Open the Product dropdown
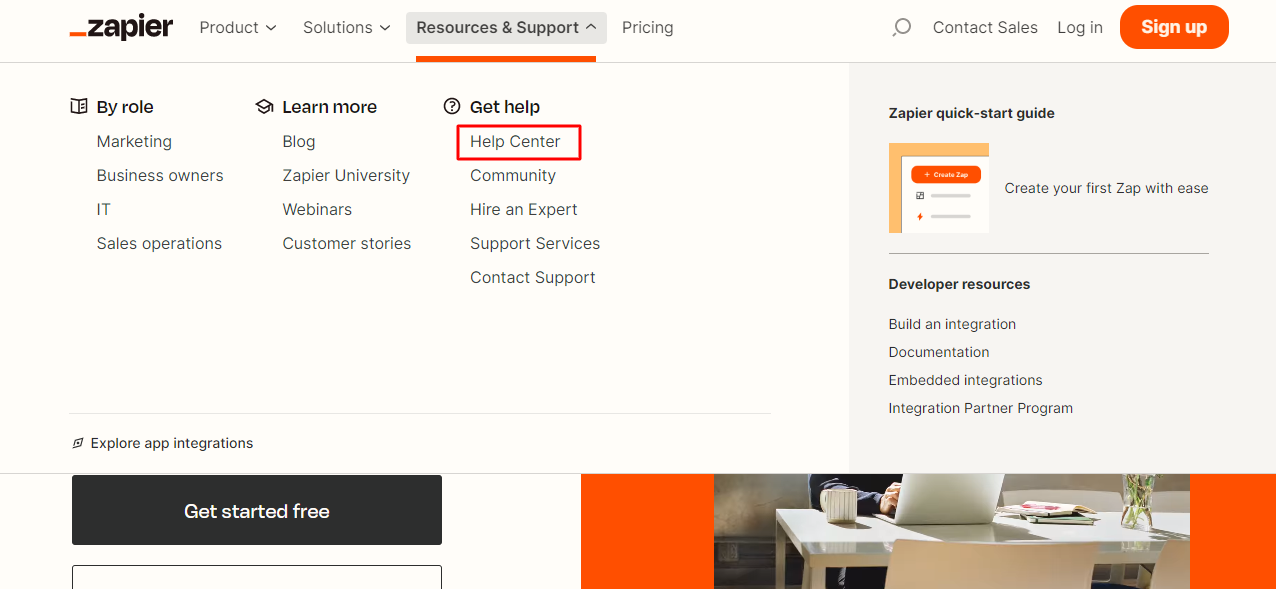 click(237, 27)
